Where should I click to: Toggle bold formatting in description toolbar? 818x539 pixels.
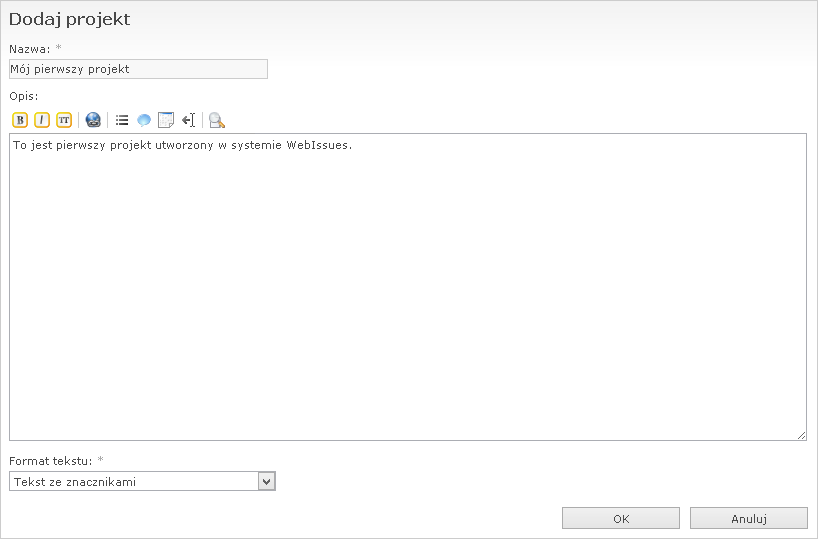click(x=20, y=120)
